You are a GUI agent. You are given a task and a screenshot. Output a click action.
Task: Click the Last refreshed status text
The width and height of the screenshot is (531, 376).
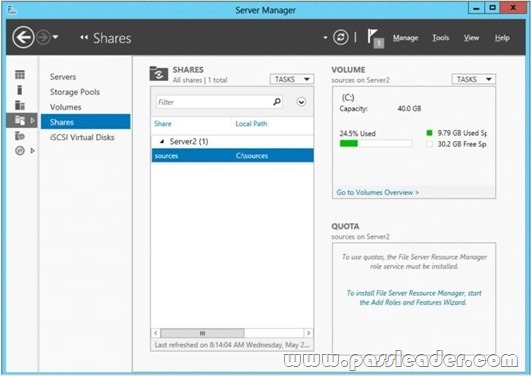click(232, 345)
